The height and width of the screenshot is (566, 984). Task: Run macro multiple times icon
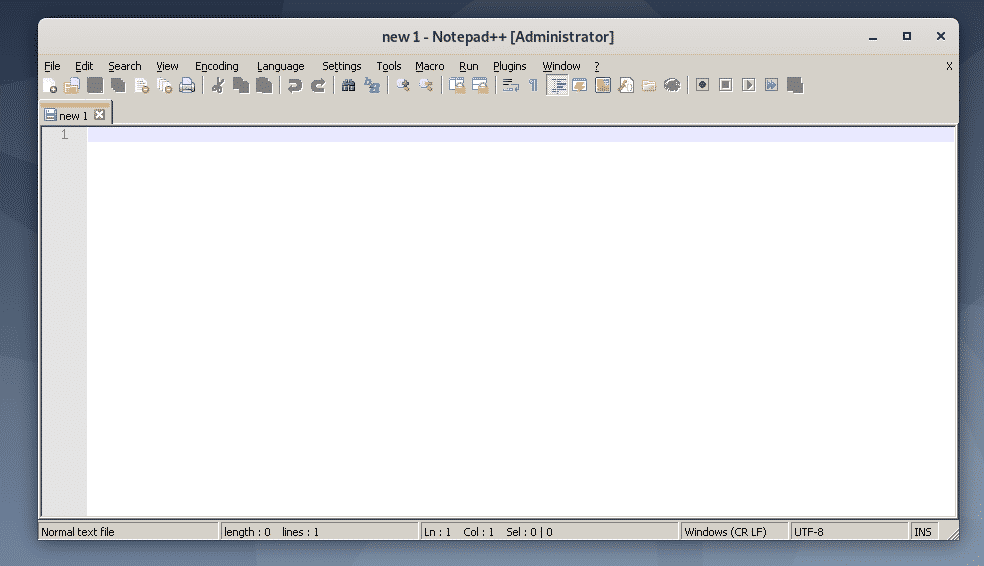pos(771,85)
